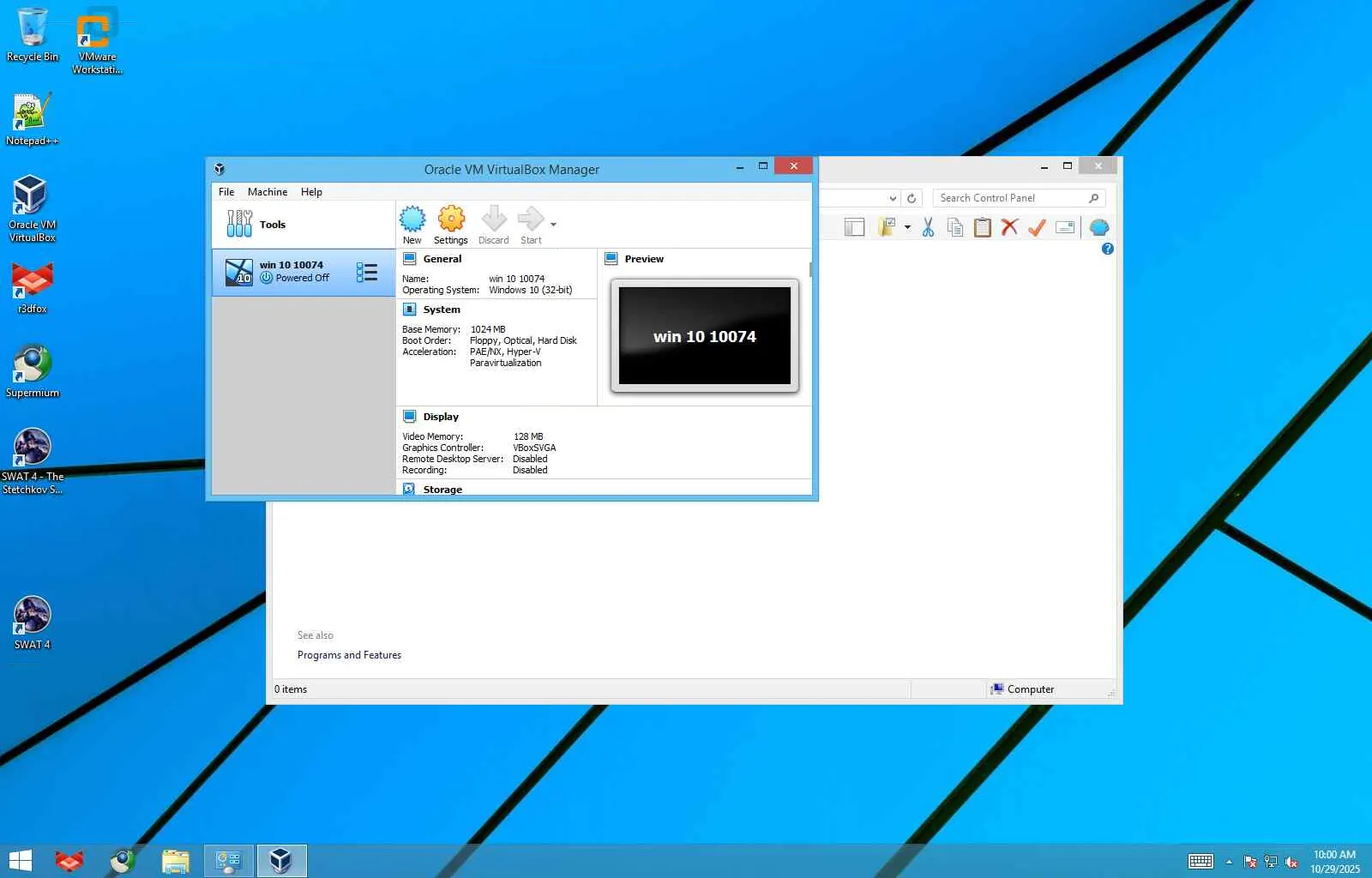Select the Oracle VM VirtualBox desktop shortcut
The height and width of the screenshot is (878, 1372).
coord(33,208)
